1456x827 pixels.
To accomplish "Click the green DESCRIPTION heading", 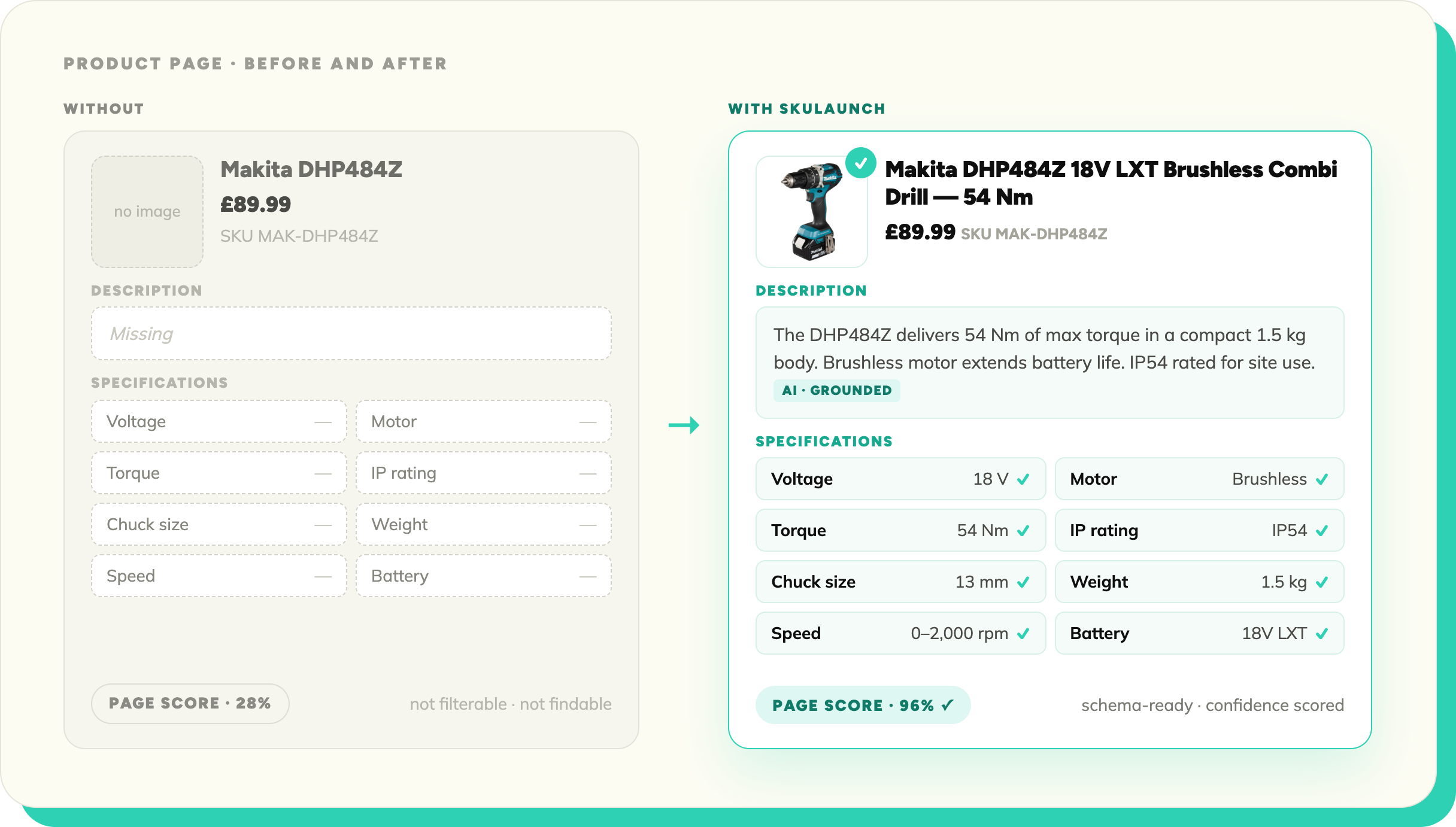I will click(x=811, y=290).
